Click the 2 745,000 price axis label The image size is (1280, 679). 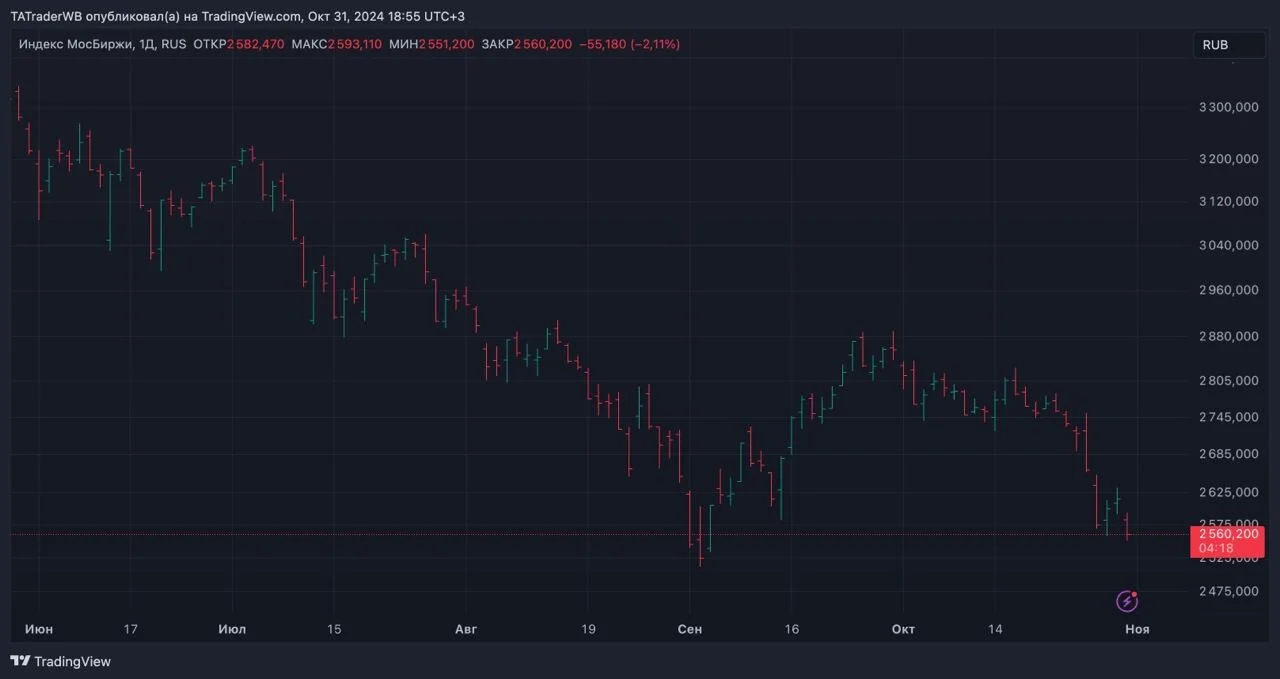(x=1228, y=416)
